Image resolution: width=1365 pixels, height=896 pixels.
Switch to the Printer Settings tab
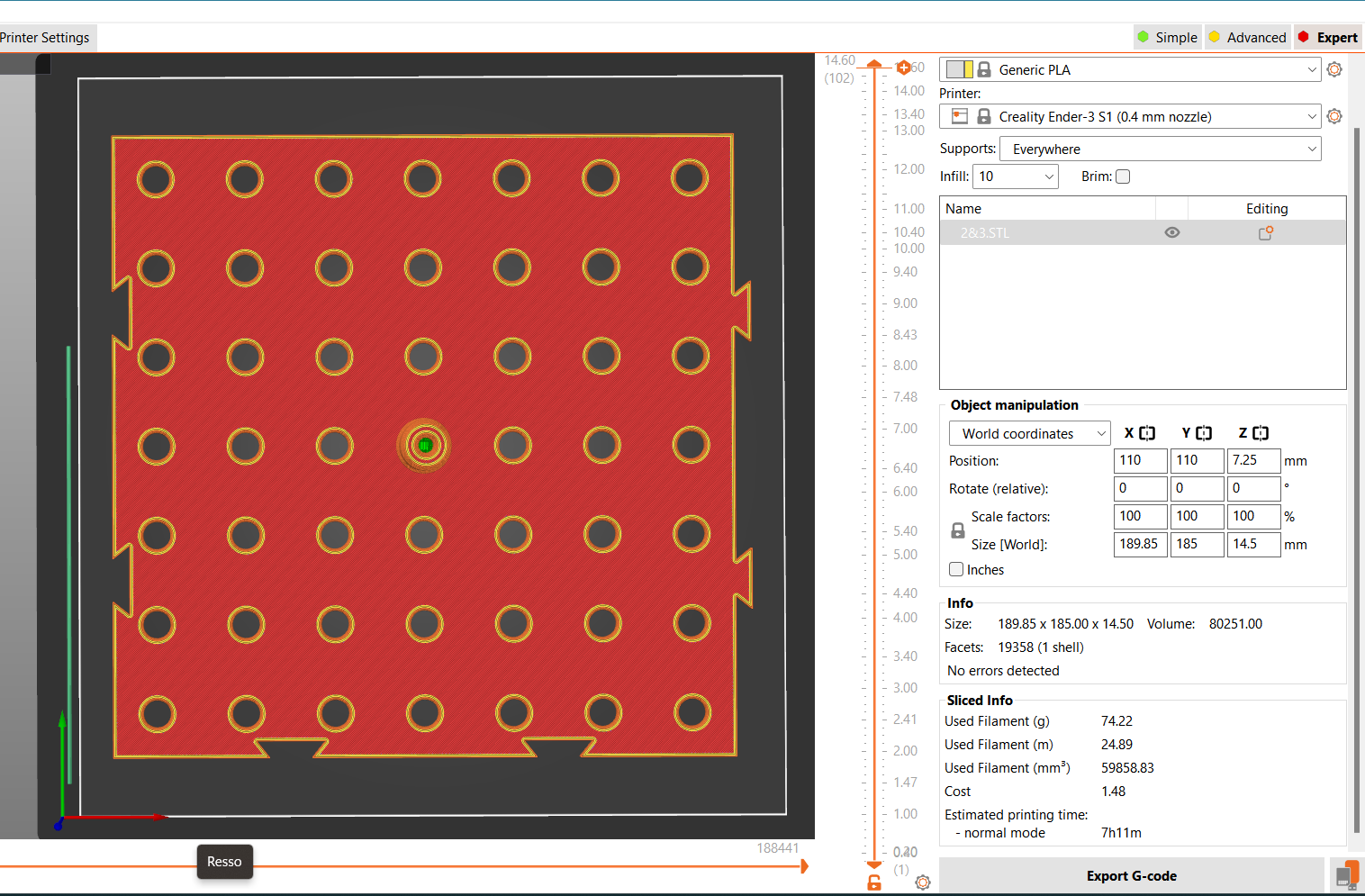point(45,38)
